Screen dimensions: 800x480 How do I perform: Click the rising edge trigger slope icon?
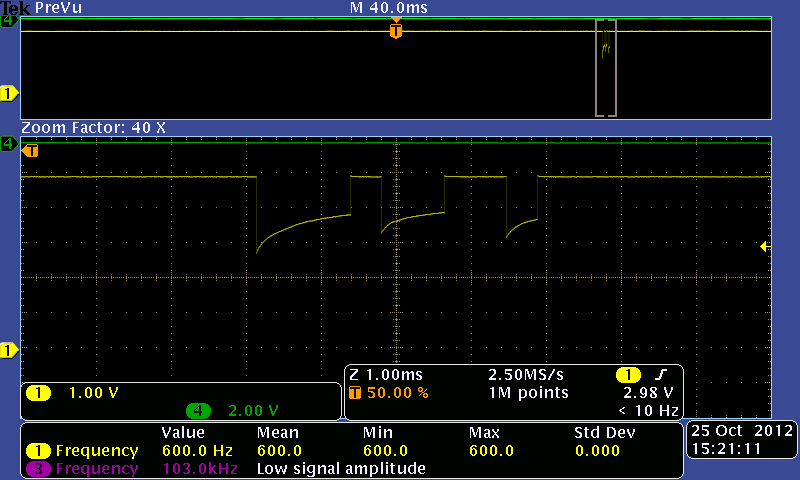click(x=661, y=375)
